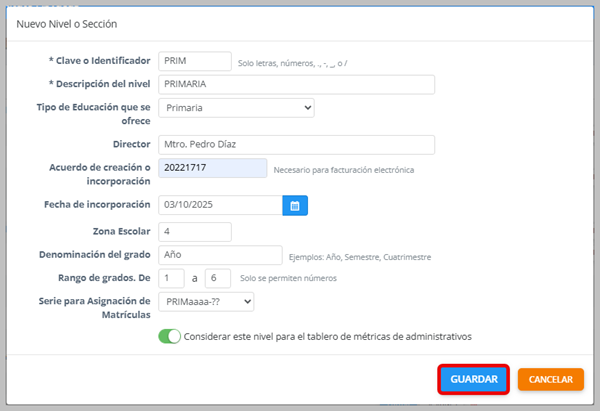Click the "Considerar este nivel" toggle label text
Image resolution: width=600 pixels, height=411 pixels.
328,336
